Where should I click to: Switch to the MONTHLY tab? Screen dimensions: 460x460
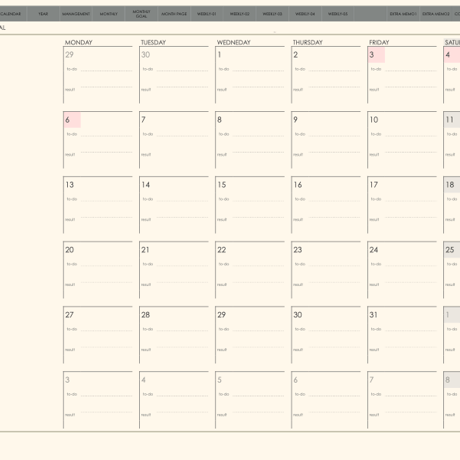pyautogui.click(x=108, y=14)
